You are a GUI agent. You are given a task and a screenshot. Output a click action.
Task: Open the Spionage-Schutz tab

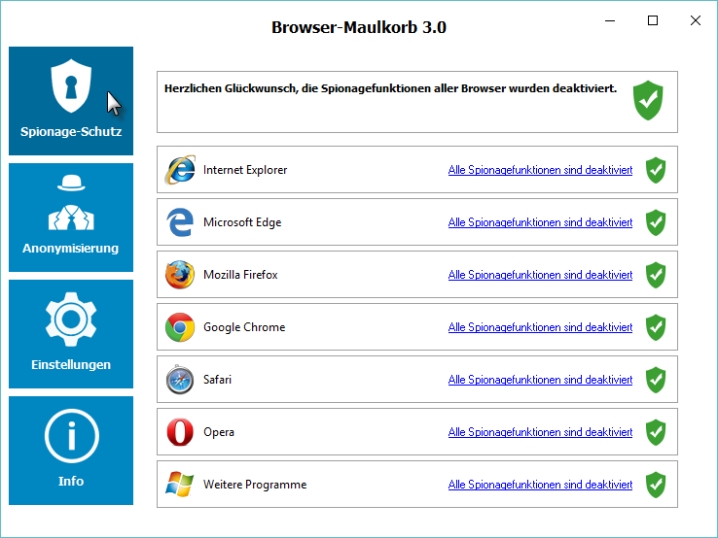(71, 101)
